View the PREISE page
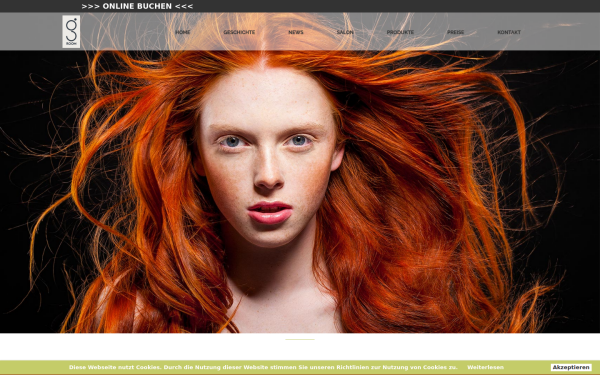600x375 pixels. tap(455, 32)
